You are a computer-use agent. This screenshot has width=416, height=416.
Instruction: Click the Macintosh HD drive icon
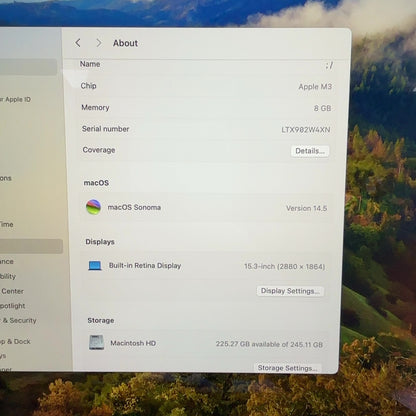point(97,342)
